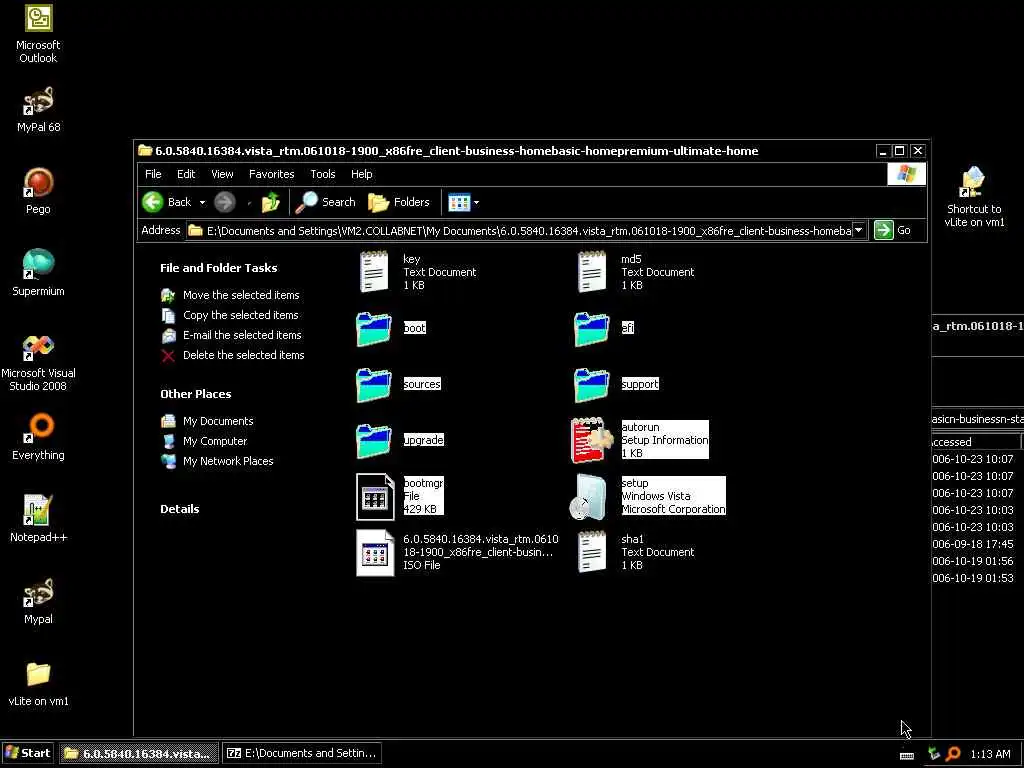The width and height of the screenshot is (1024, 768).
Task: Select the sha1 text document icon
Action: [x=592, y=552]
